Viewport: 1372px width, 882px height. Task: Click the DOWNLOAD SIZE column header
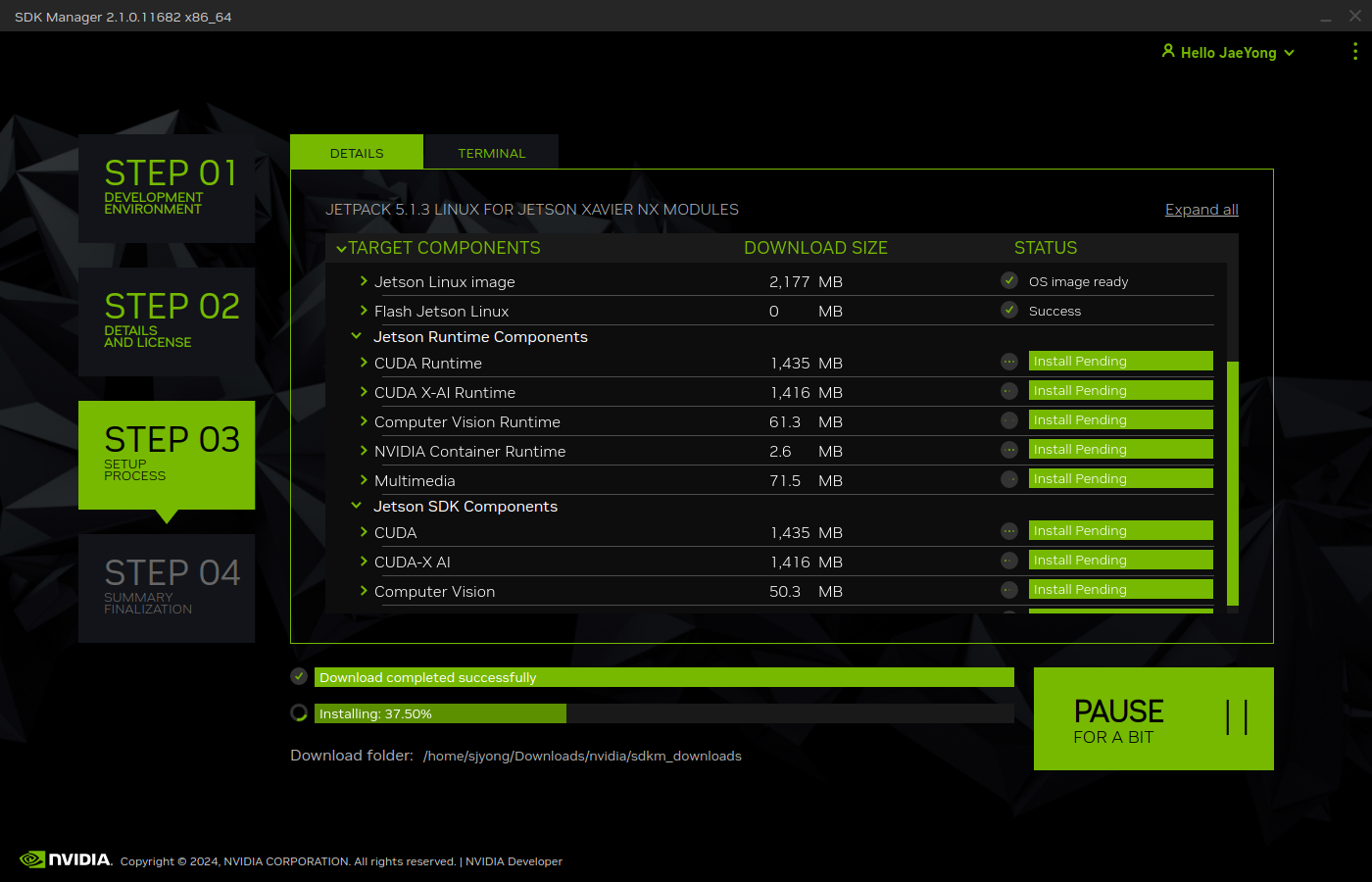tap(815, 248)
